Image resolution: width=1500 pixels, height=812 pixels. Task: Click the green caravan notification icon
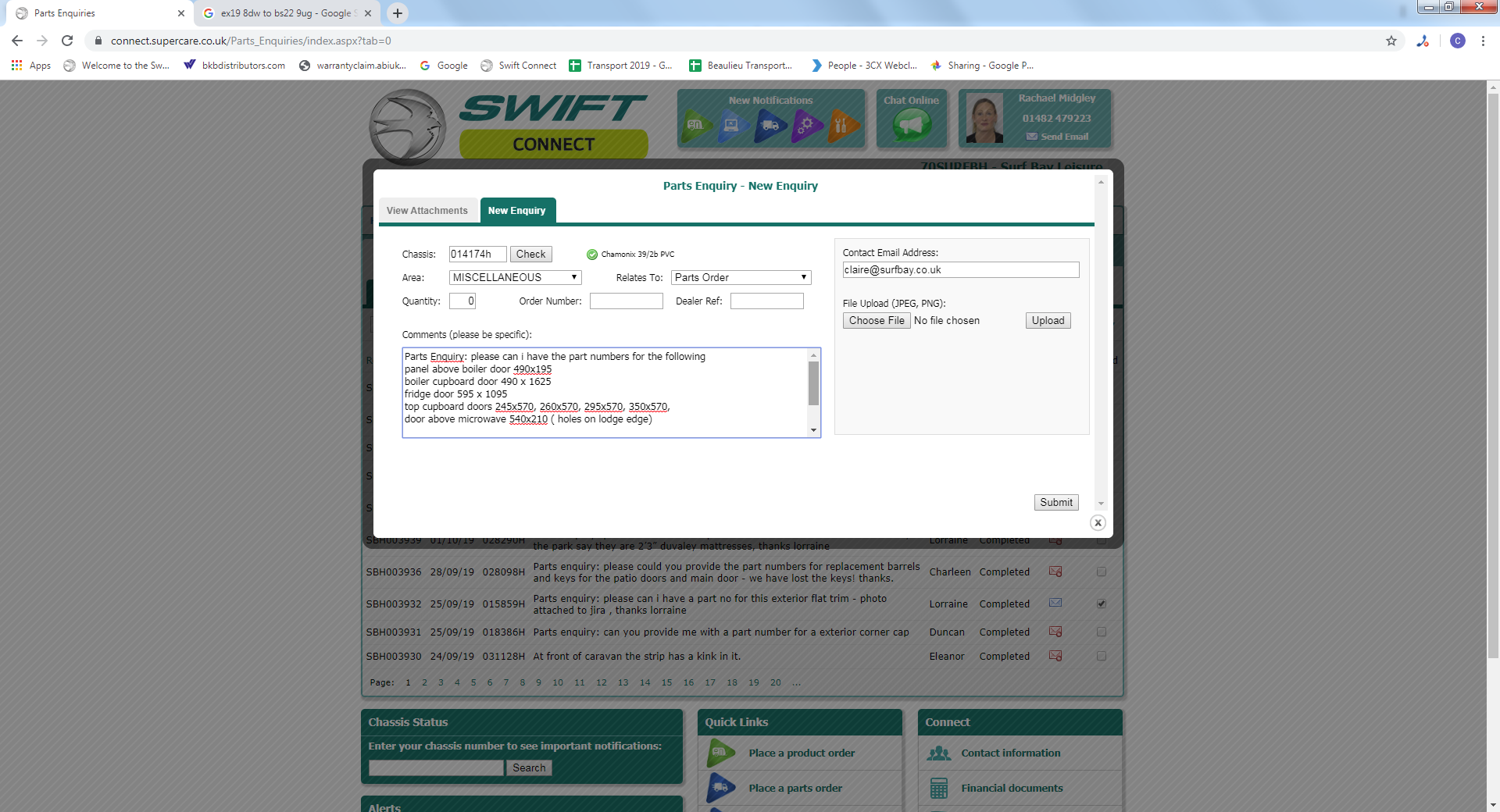(696, 125)
